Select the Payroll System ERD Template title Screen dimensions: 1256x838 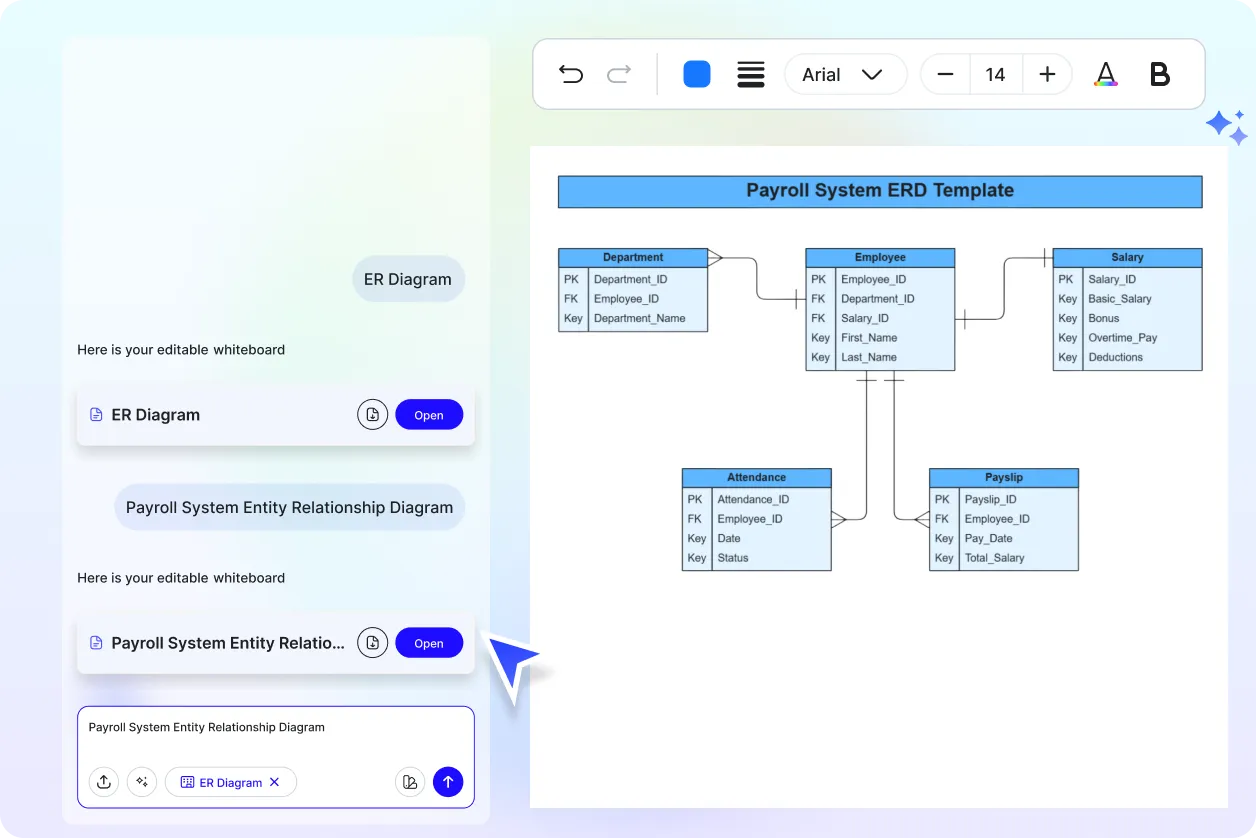(880, 191)
